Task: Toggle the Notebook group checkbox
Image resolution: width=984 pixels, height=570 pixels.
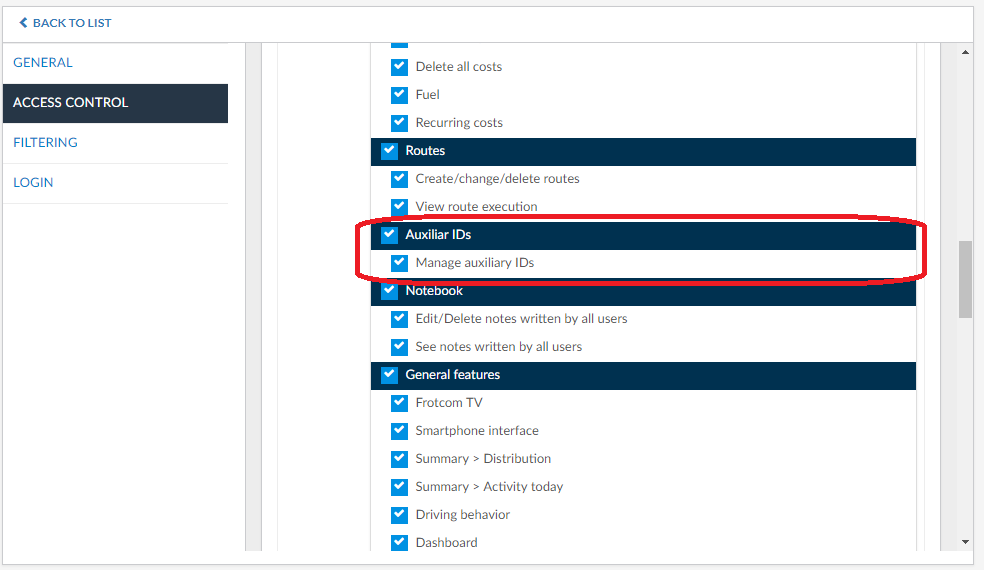Action: 389,291
